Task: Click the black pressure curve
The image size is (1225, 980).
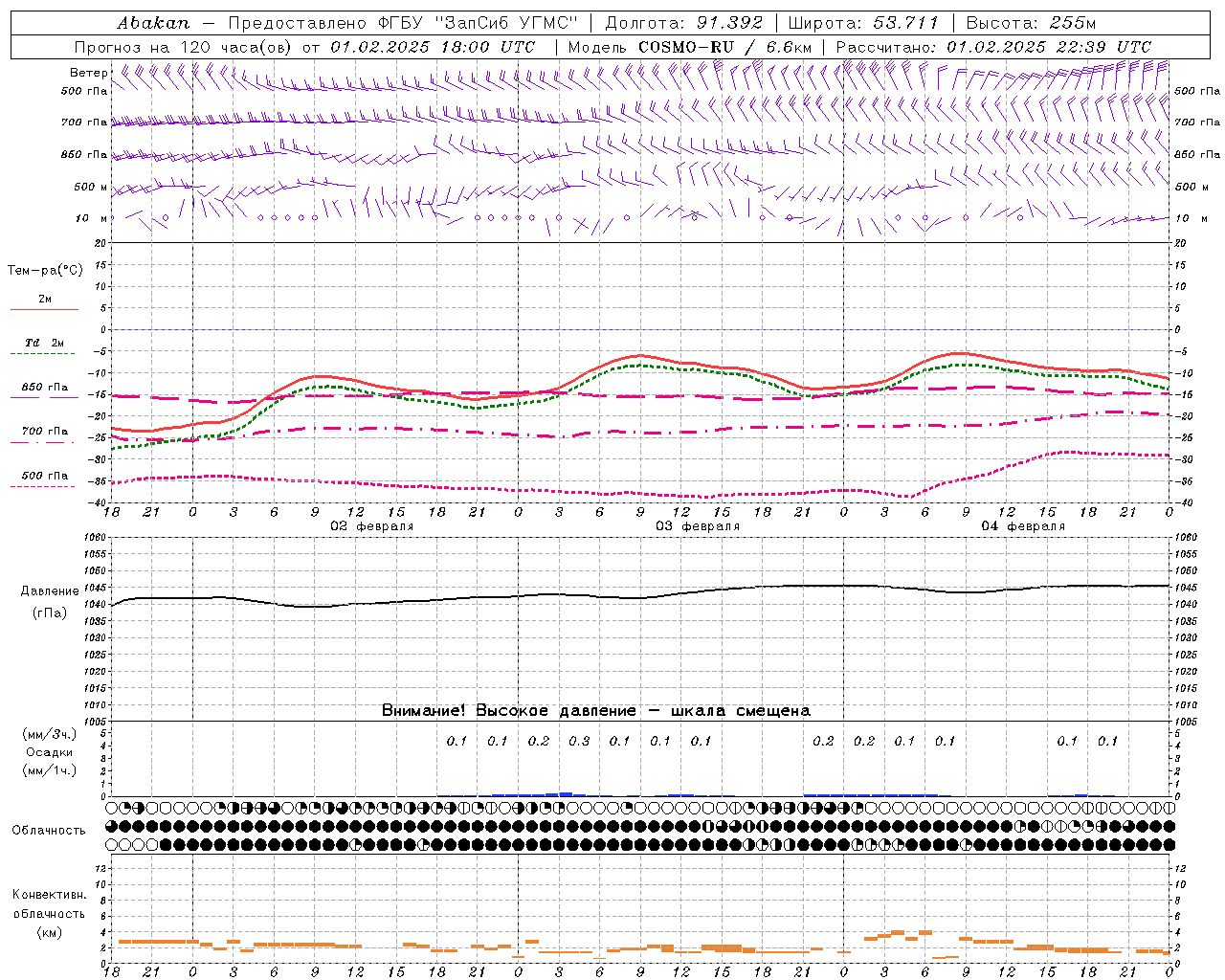Action: coord(639,597)
